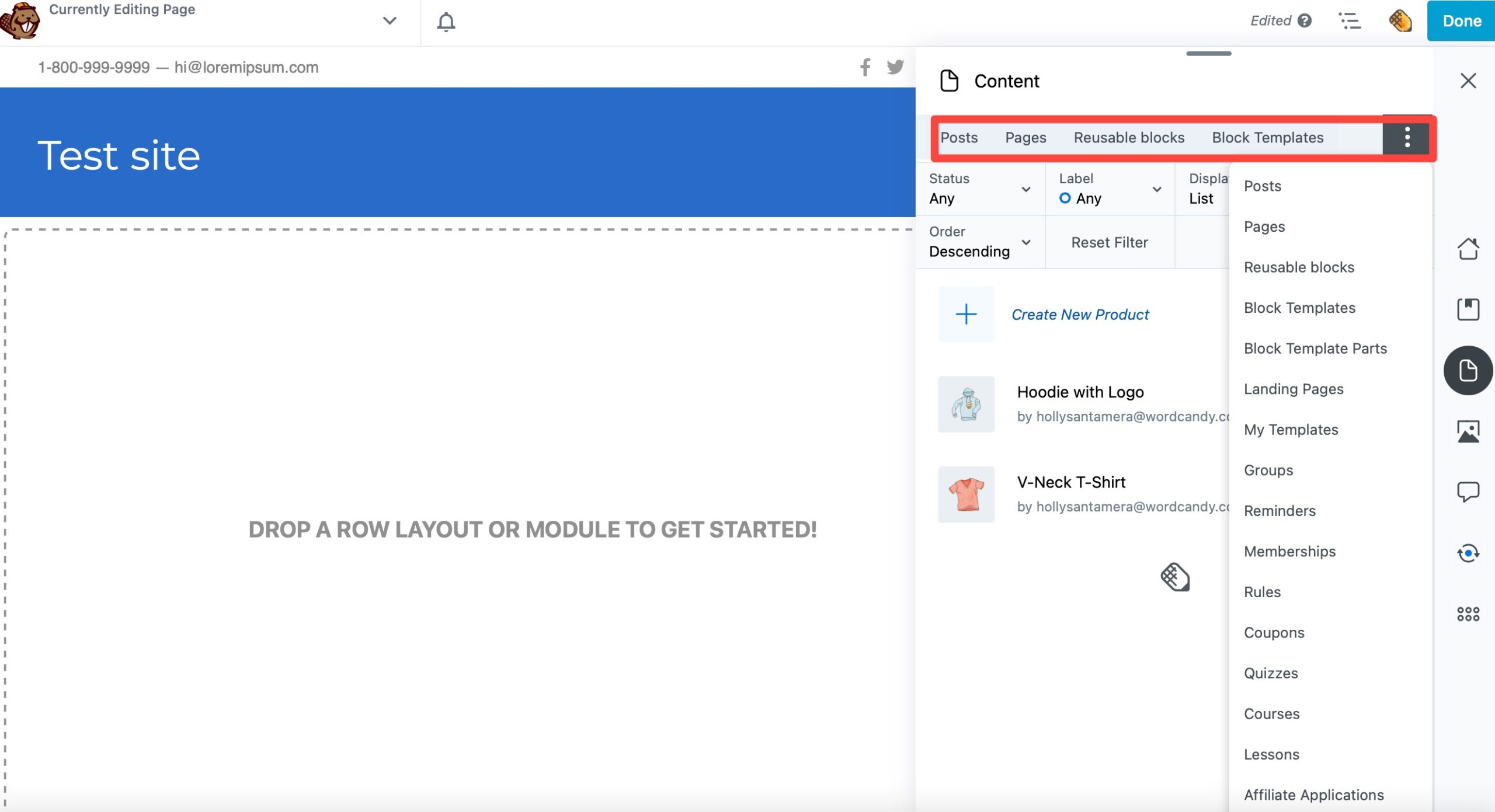Click the bell notification icon in toolbar

[446, 20]
